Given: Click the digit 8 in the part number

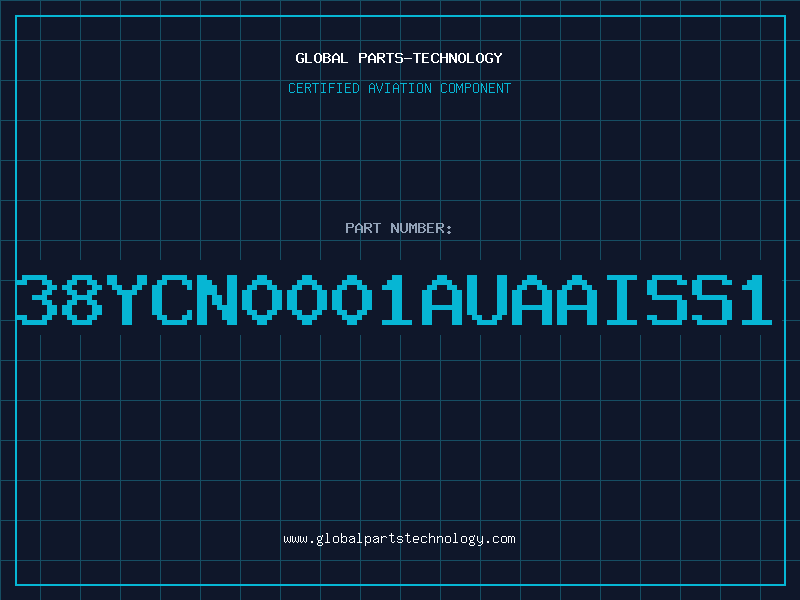Looking at the screenshot, I should [x=82, y=300].
